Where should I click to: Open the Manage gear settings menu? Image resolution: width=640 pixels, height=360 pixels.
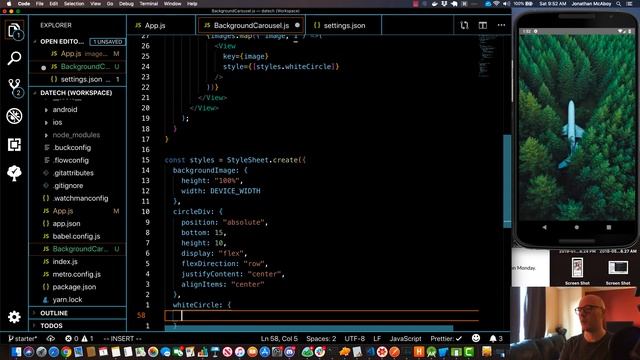(14, 317)
